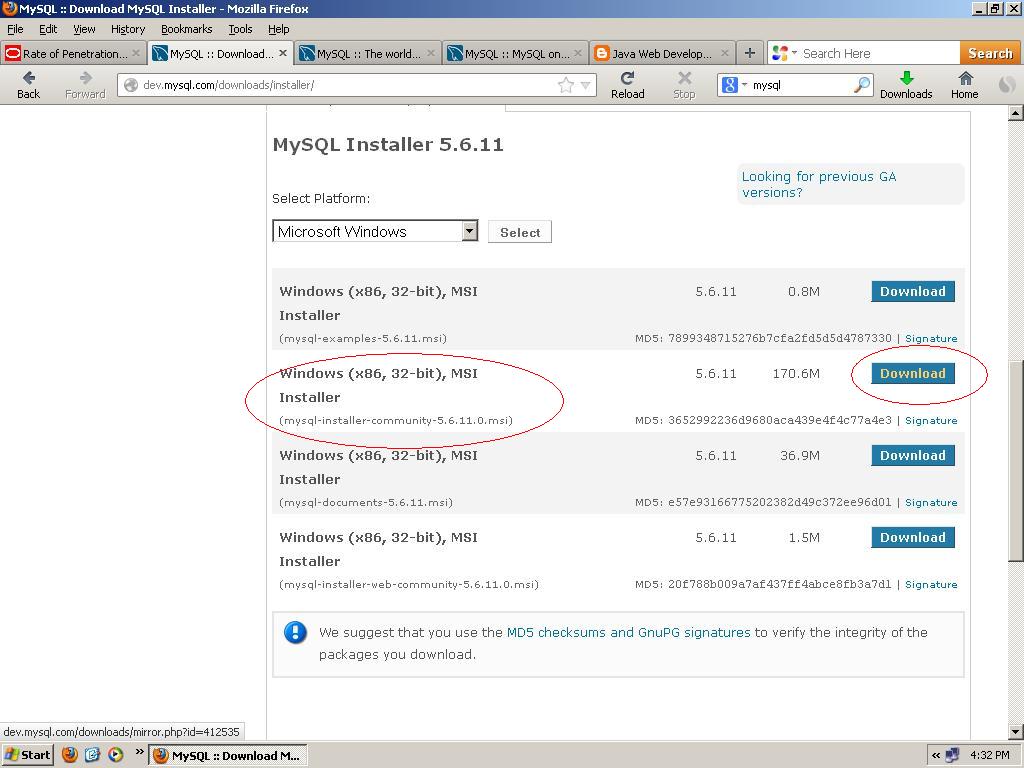
Task: Open Signature link for mysql-documents
Action: (x=931, y=502)
